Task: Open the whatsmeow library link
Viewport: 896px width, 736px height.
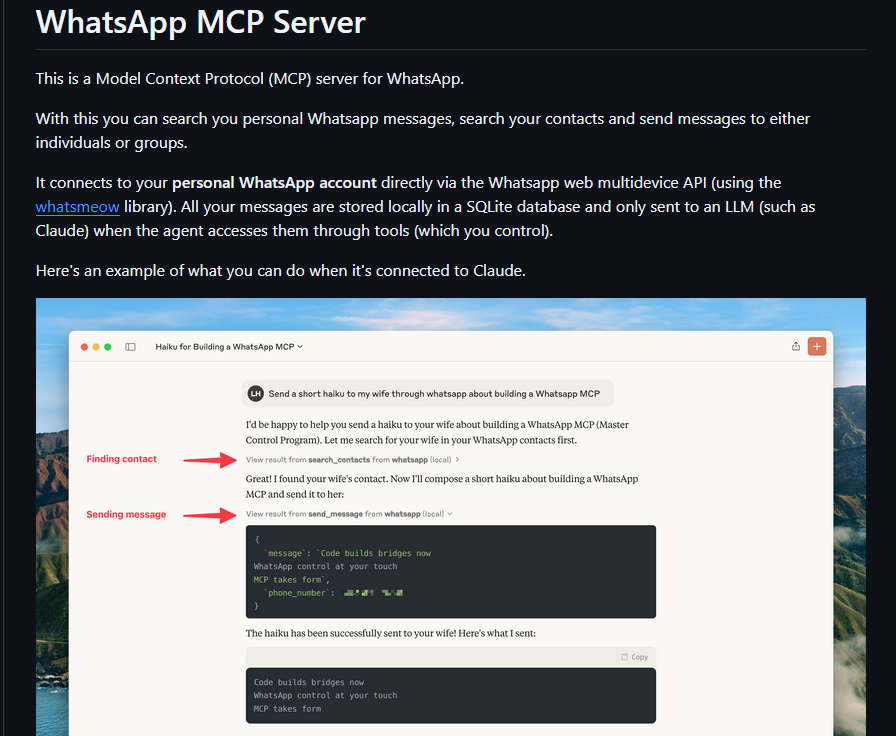Action: [x=77, y=207]
